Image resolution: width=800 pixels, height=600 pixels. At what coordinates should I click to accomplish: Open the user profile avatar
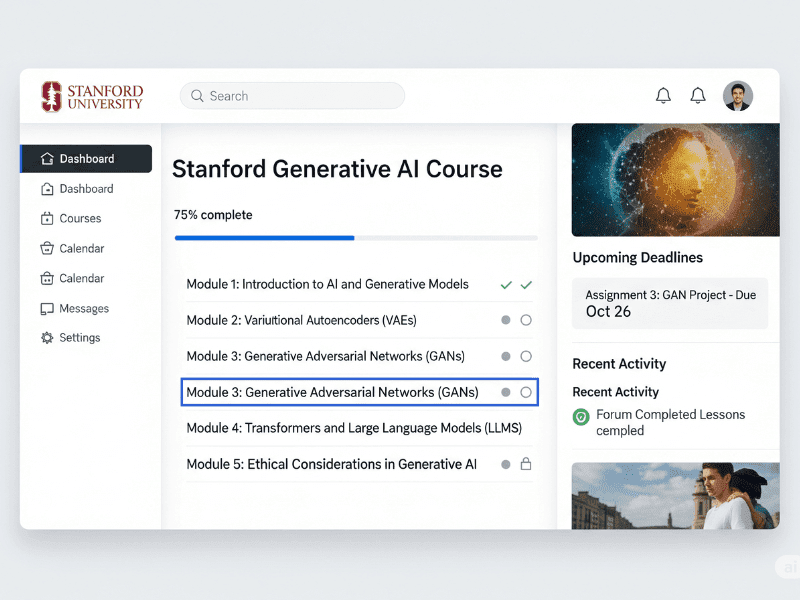738,96
